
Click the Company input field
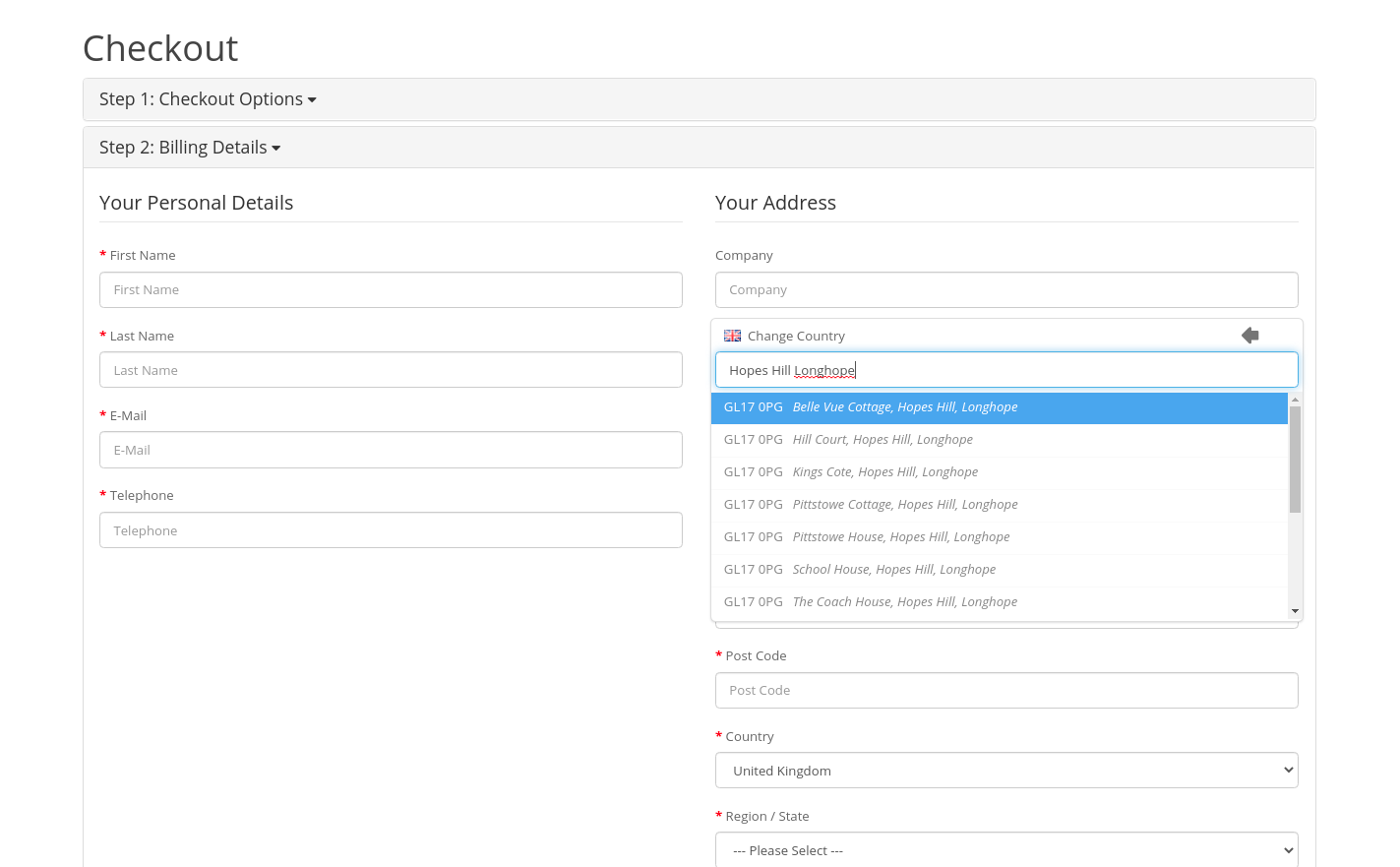(1006, 290)
